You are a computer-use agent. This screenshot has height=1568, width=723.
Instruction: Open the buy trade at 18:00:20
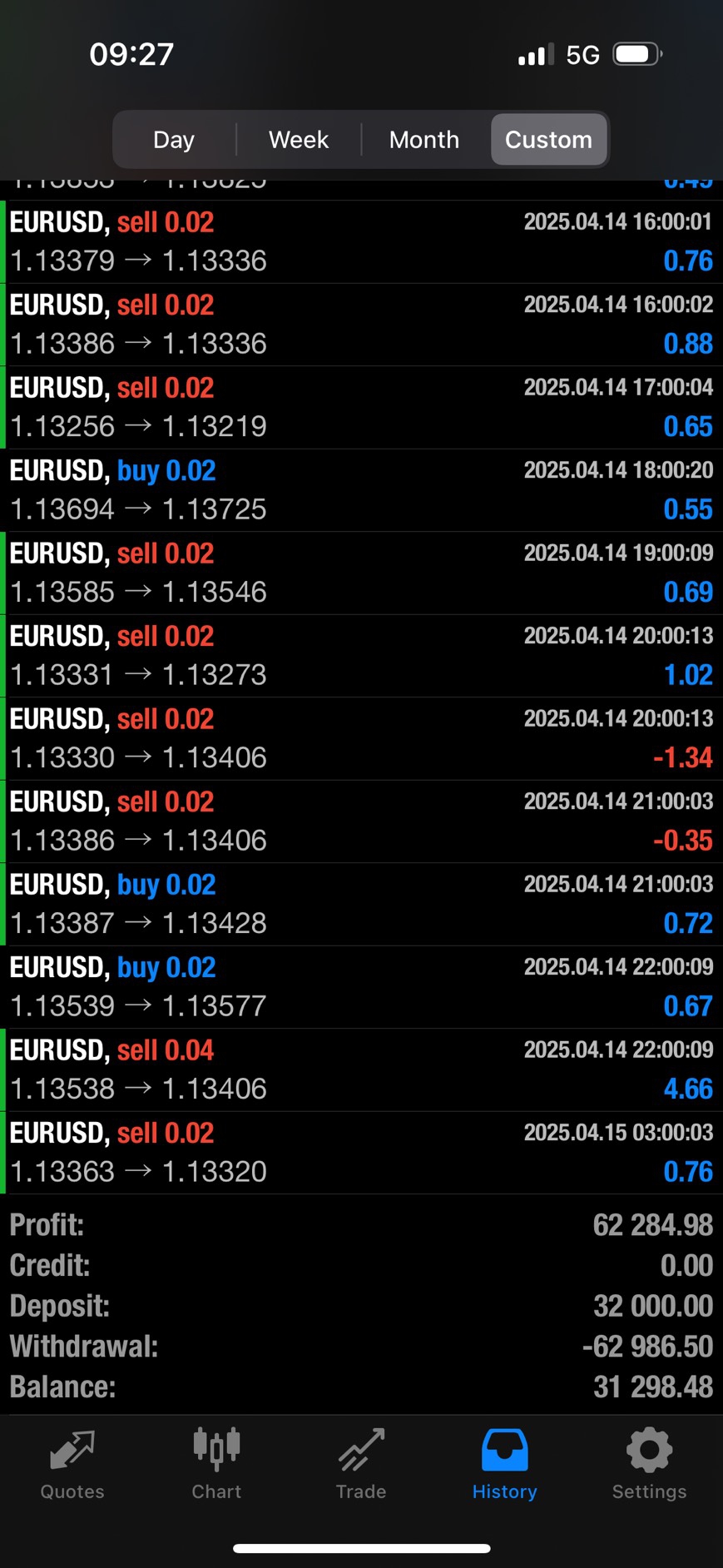361,490
